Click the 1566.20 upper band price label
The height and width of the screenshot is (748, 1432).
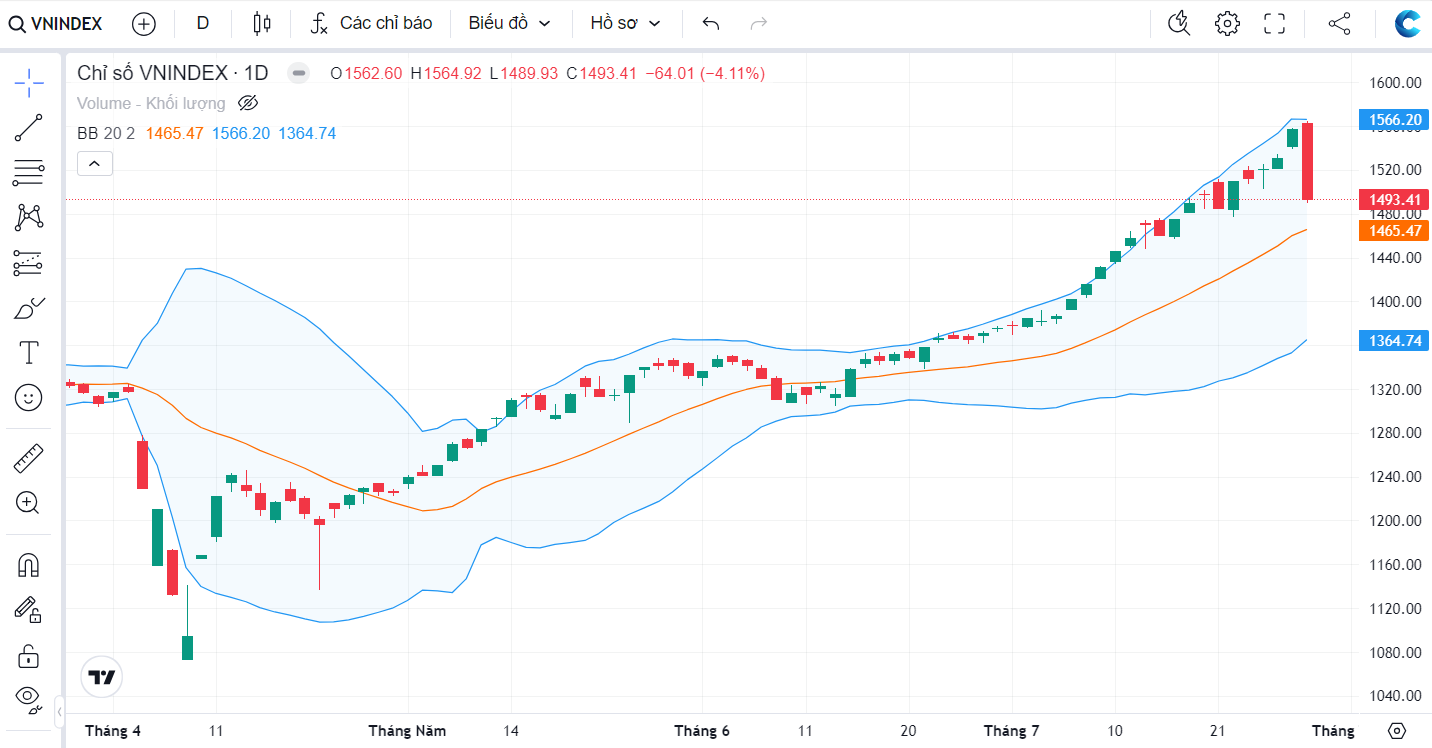click(1394, 120)
